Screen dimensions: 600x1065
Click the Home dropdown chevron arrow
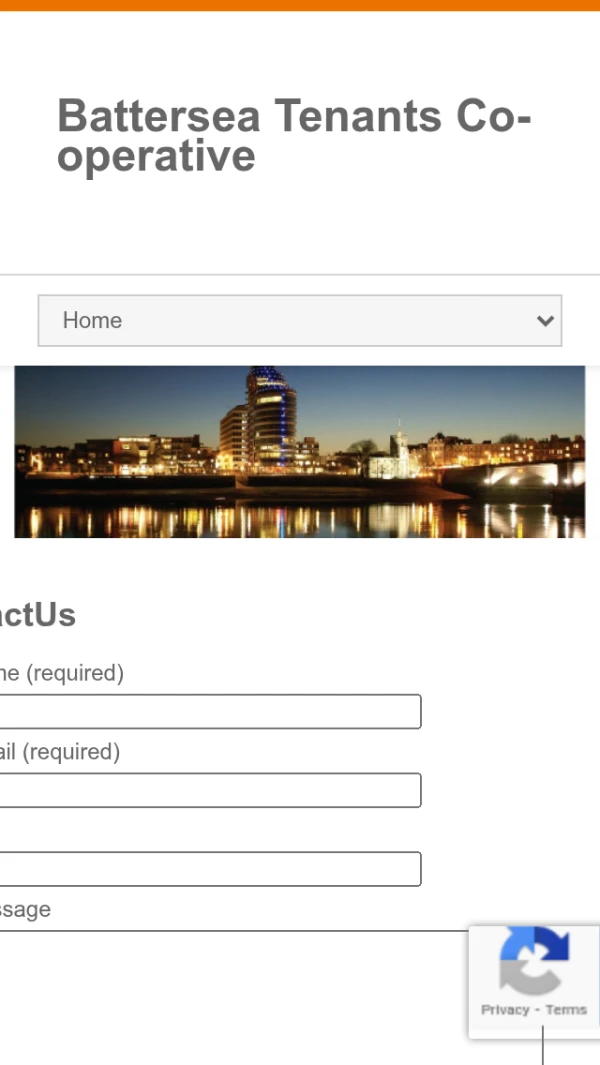pyautogui.click(x=545, y=321)
